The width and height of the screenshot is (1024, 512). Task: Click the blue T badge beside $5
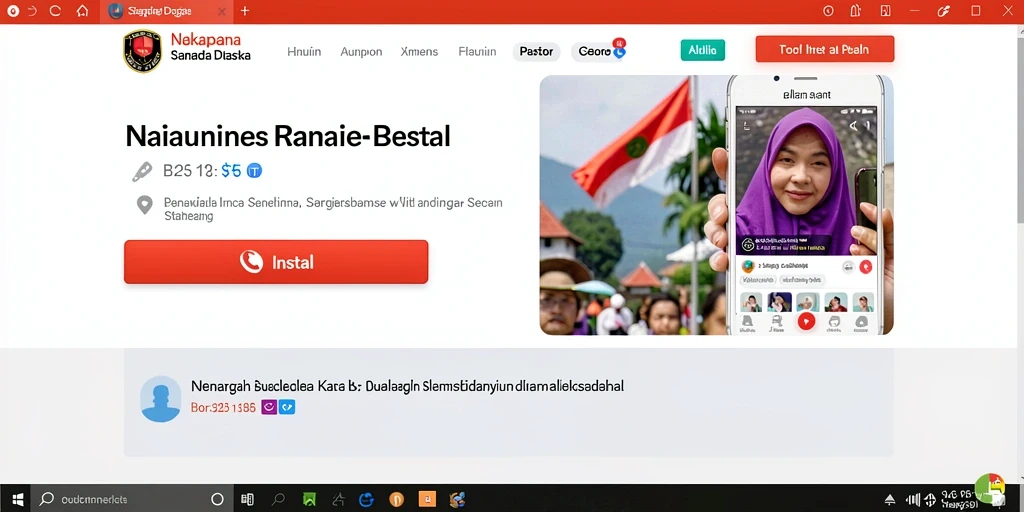[x=255, y=171]
